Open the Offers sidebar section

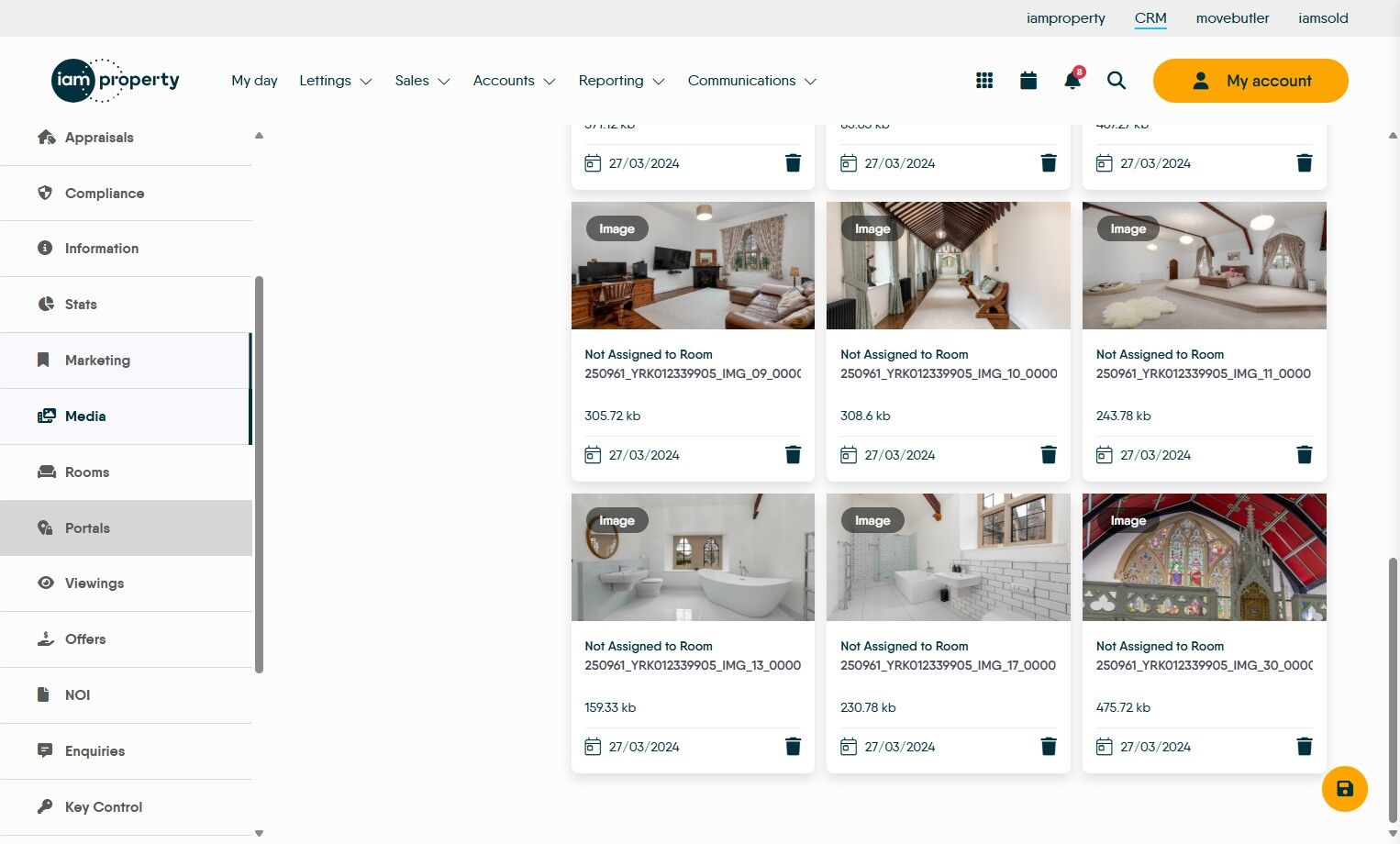[127, 639]
